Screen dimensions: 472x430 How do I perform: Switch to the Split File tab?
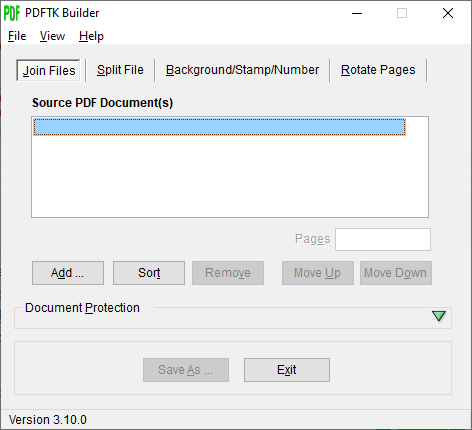120,70
